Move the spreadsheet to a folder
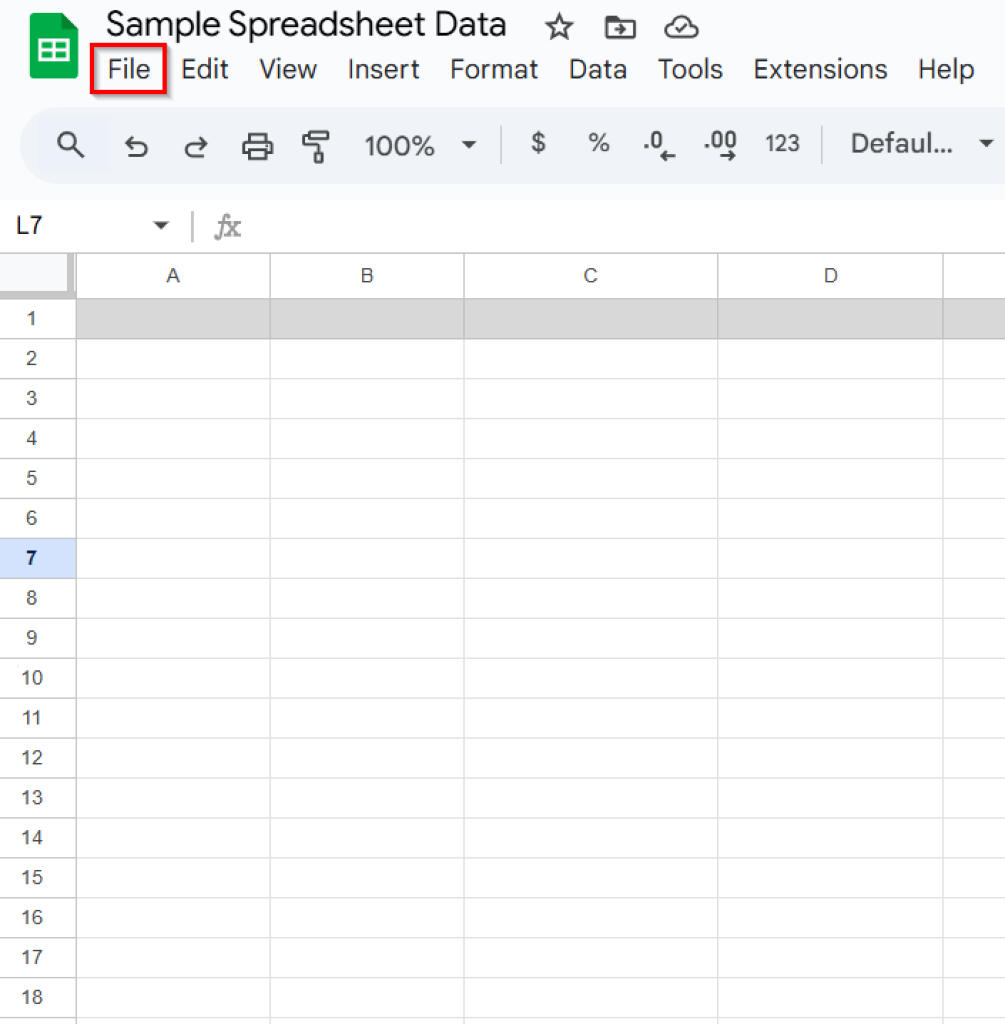 (x=620, y=27)
